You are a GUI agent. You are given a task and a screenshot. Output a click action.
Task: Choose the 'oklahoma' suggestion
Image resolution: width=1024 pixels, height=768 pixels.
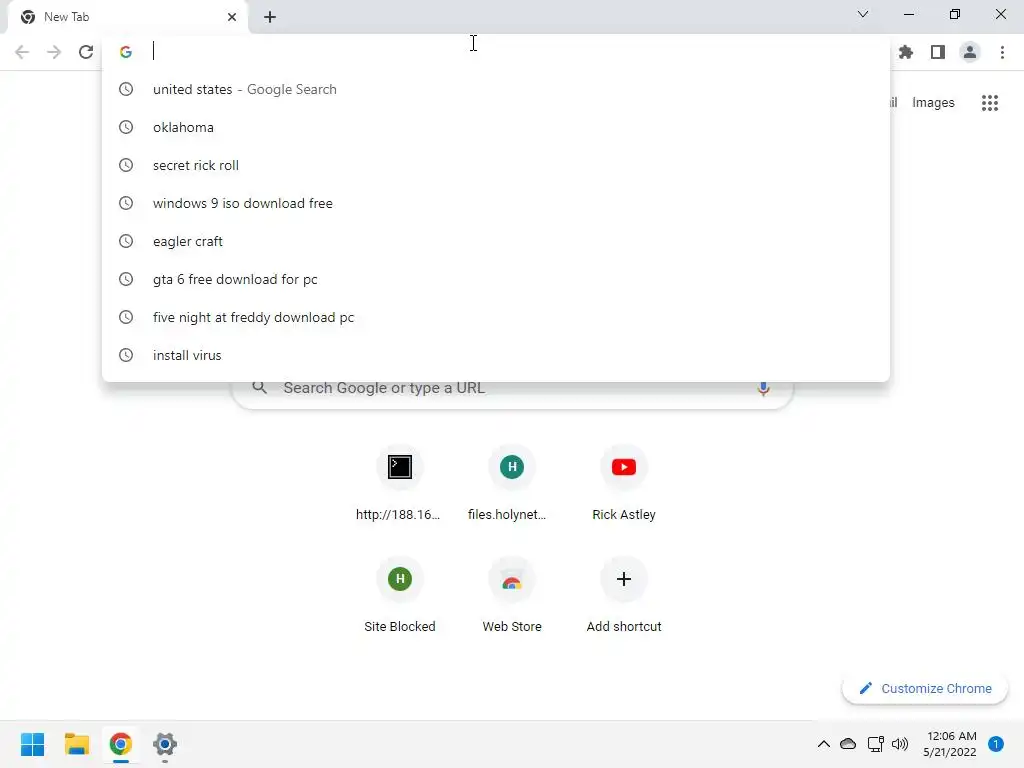496,127
